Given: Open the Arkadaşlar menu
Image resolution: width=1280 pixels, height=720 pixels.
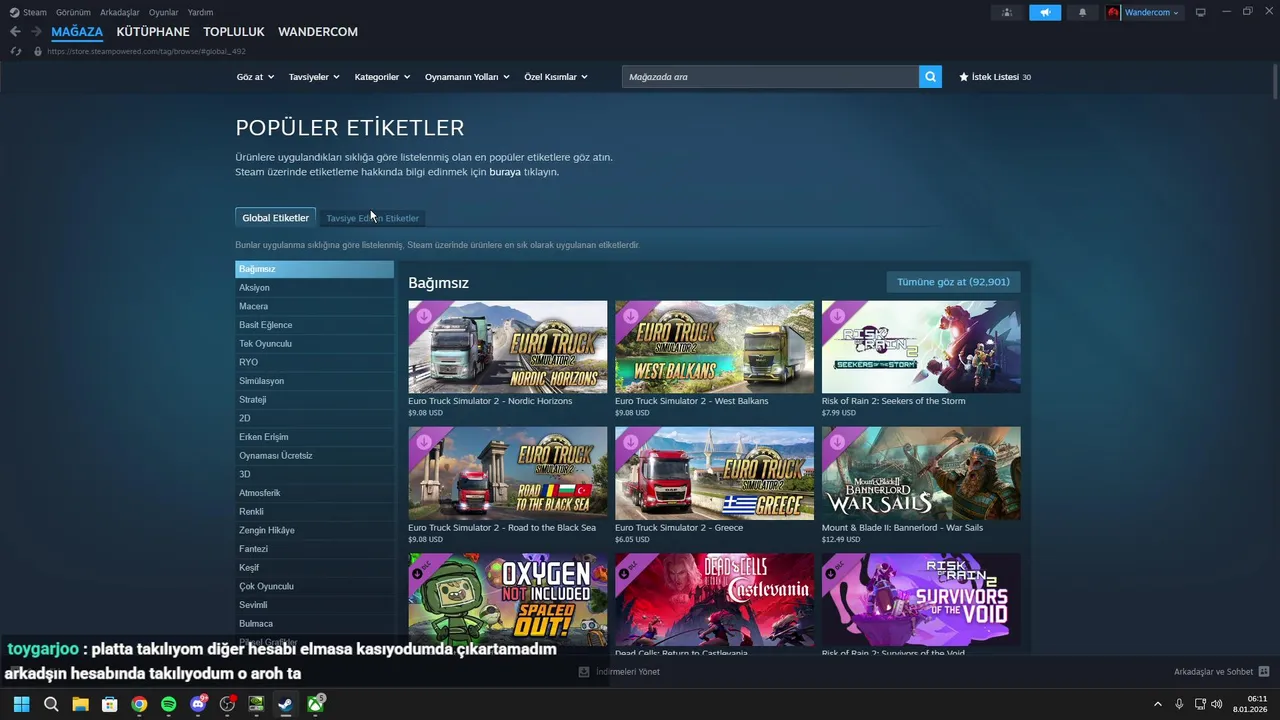Looking at the screenshot, I should point(120,12).
